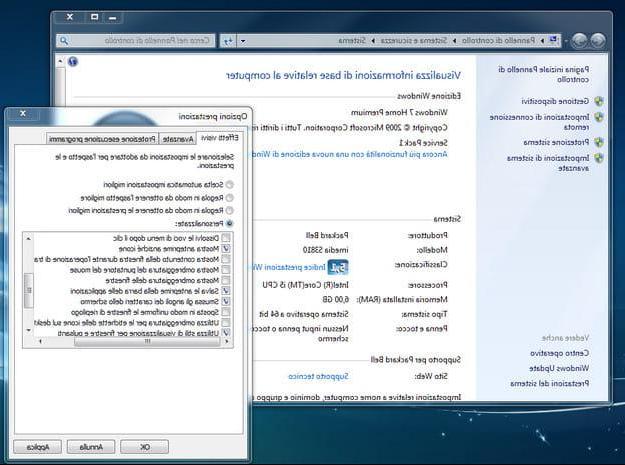Click Ancora più funzionalità con una nuova edizione link
Screen dimensions: 625x465
350,154
